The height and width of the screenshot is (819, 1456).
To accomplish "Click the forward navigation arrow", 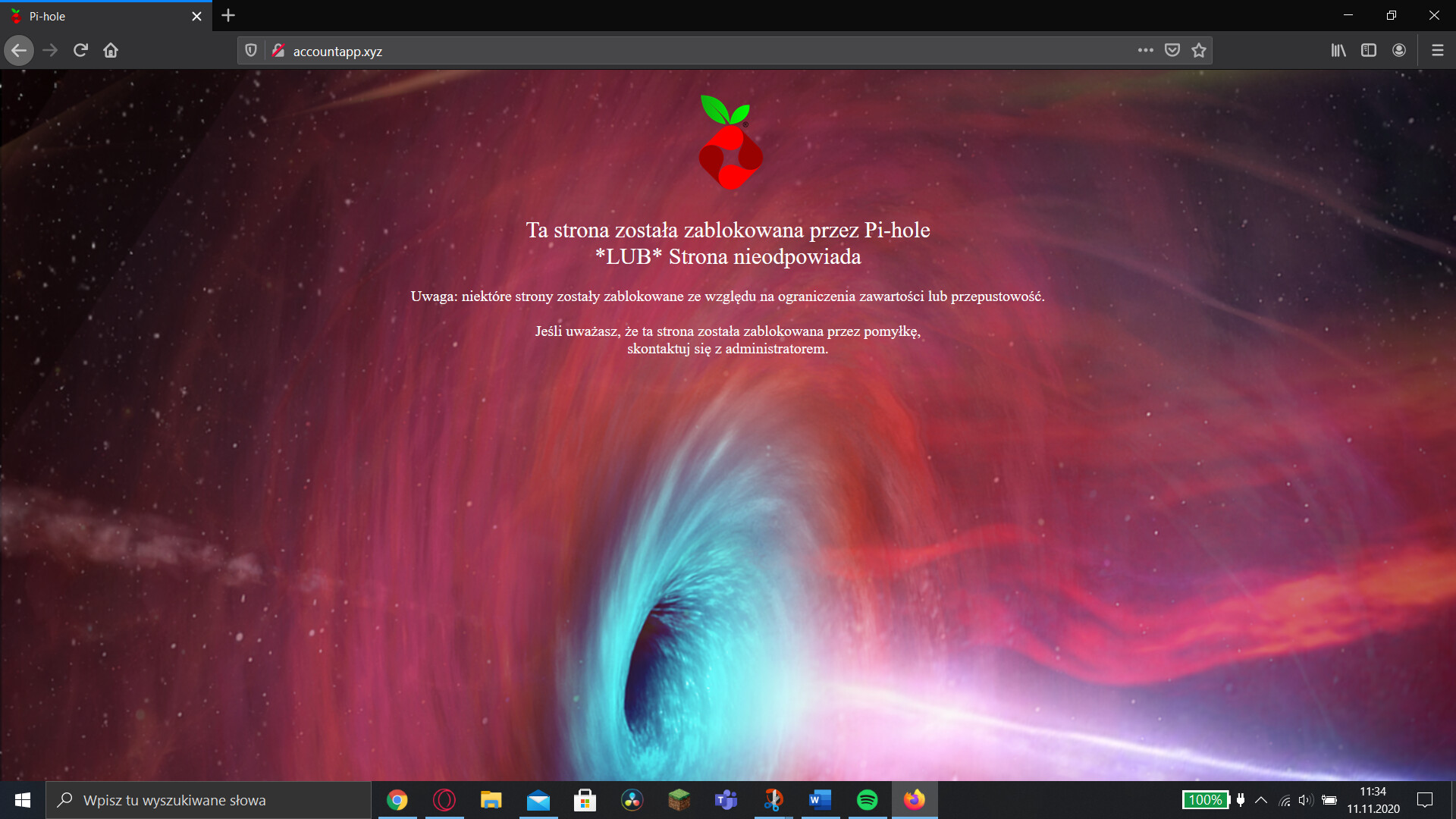I will pyautogui.click(x=50, y=51).
